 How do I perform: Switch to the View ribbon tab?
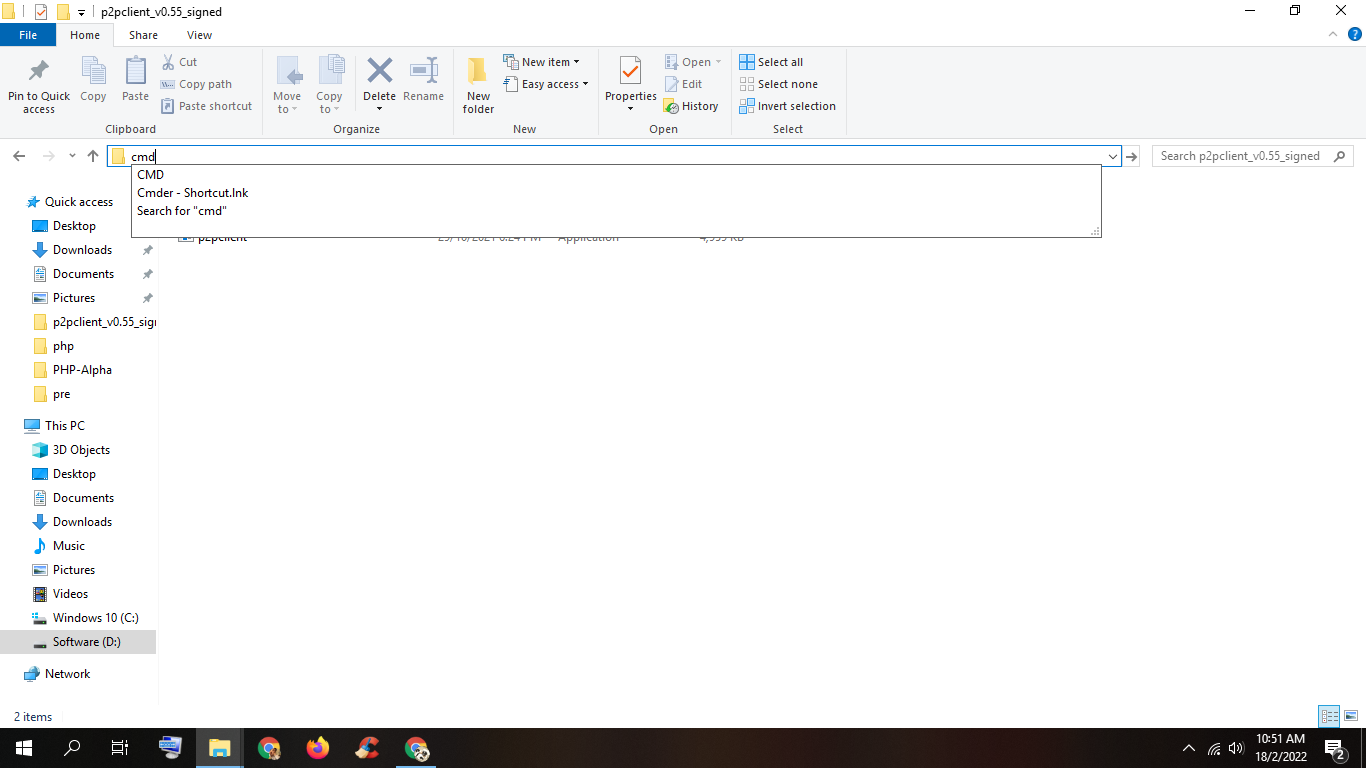(199, 35)
